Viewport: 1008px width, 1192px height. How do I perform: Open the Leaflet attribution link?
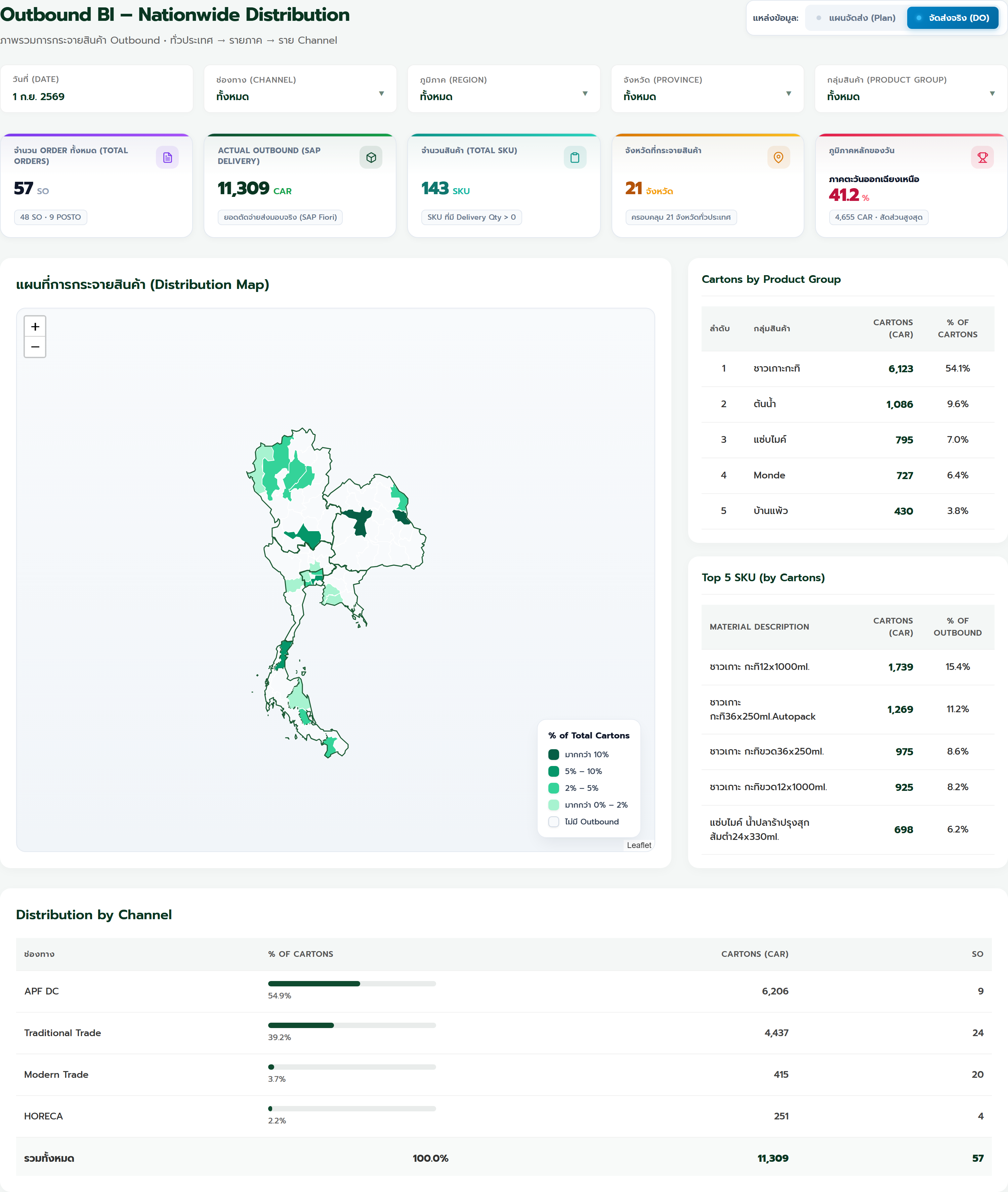tap(639, 845)
